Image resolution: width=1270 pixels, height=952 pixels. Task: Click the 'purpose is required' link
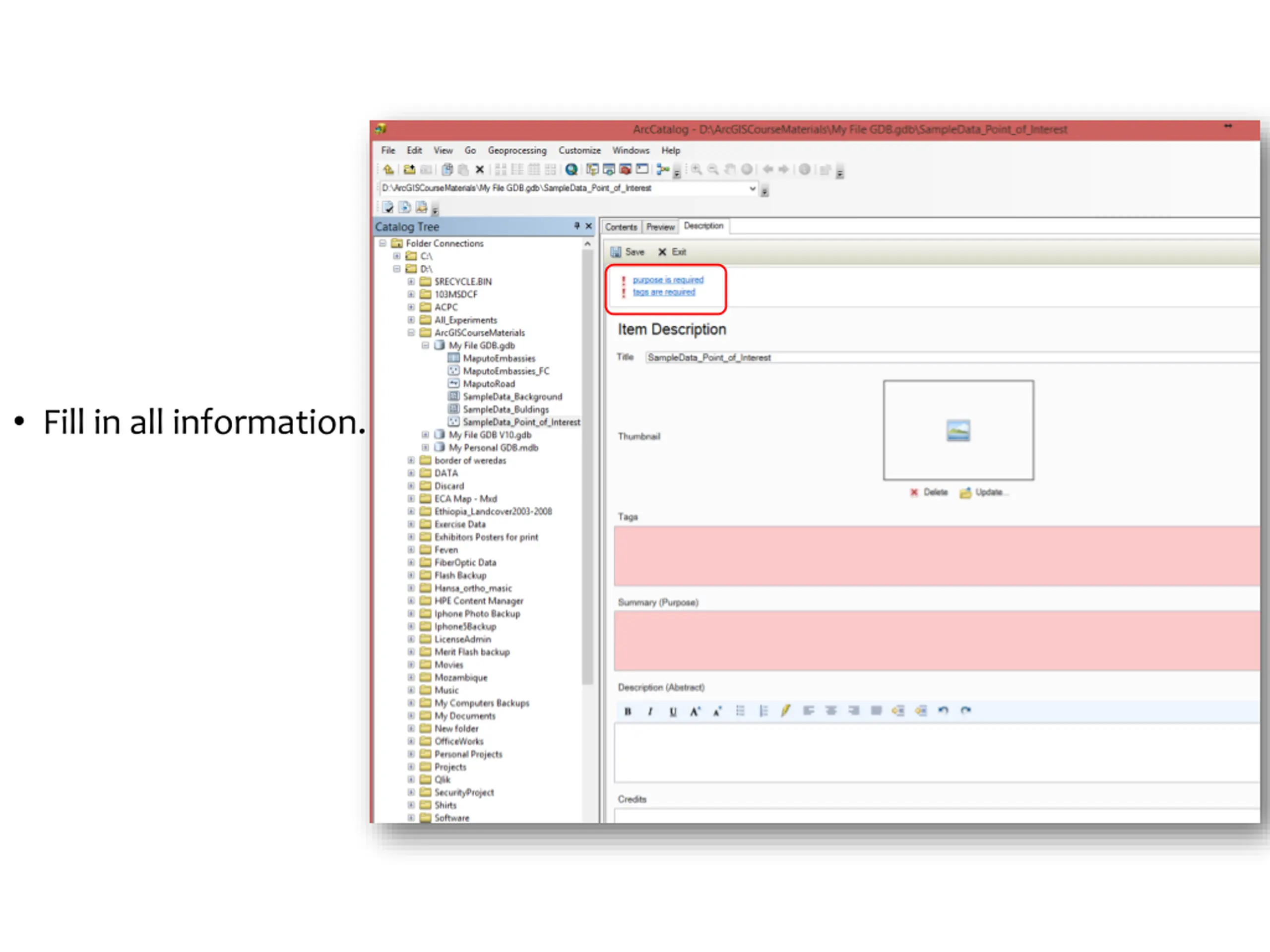click(x=668, y=280)
